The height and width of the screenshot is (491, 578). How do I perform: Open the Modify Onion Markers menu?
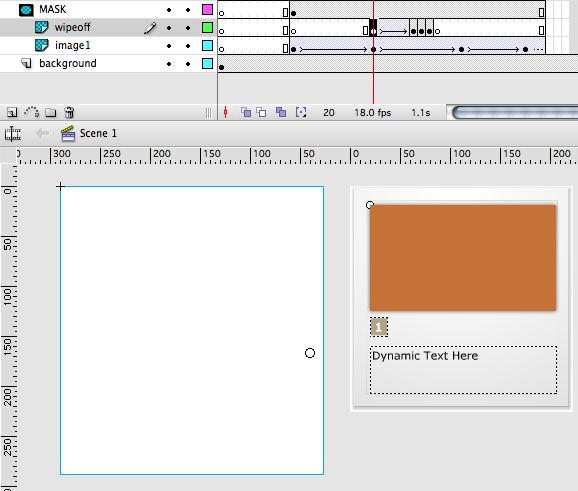[x=301, y=112]
